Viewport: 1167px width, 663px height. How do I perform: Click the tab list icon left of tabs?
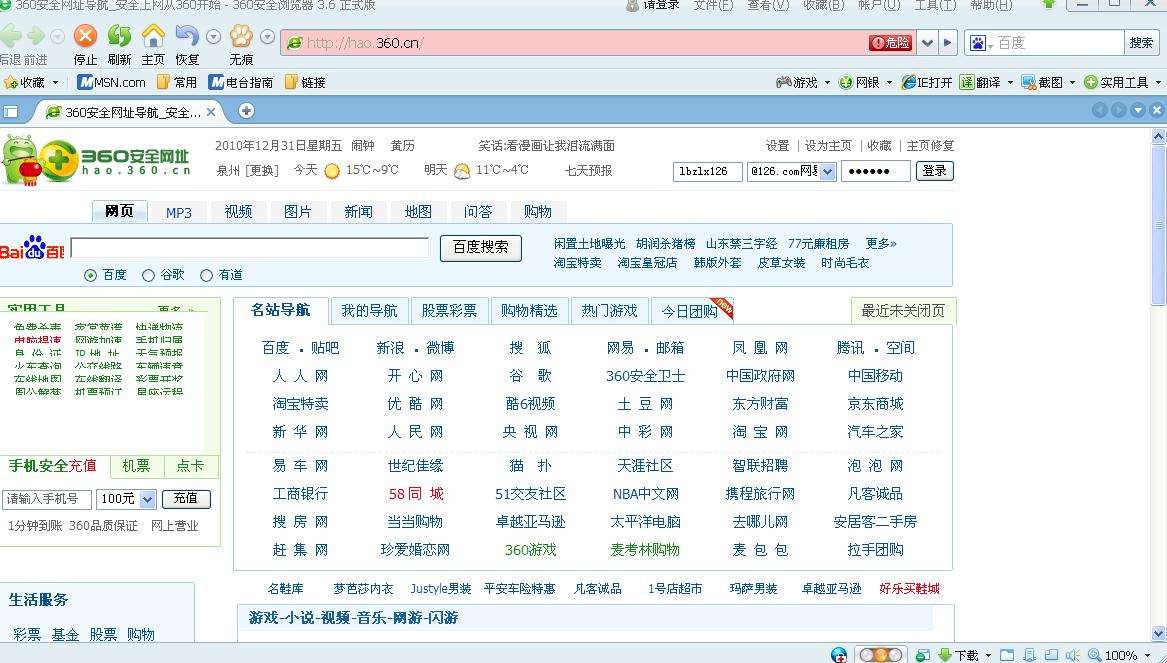pyautogui.click(x=10, y=112)
